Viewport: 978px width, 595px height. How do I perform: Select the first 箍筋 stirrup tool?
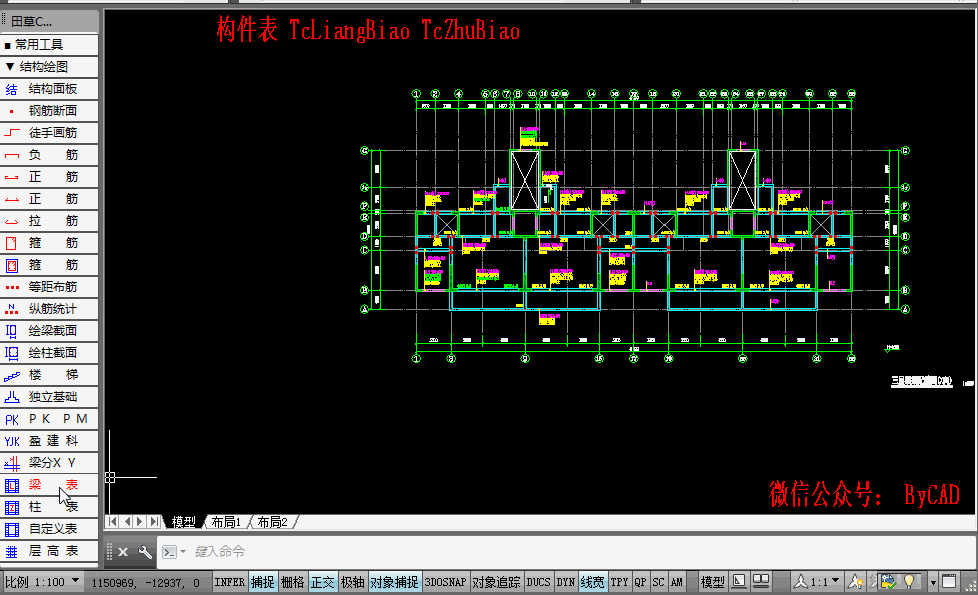49,243
